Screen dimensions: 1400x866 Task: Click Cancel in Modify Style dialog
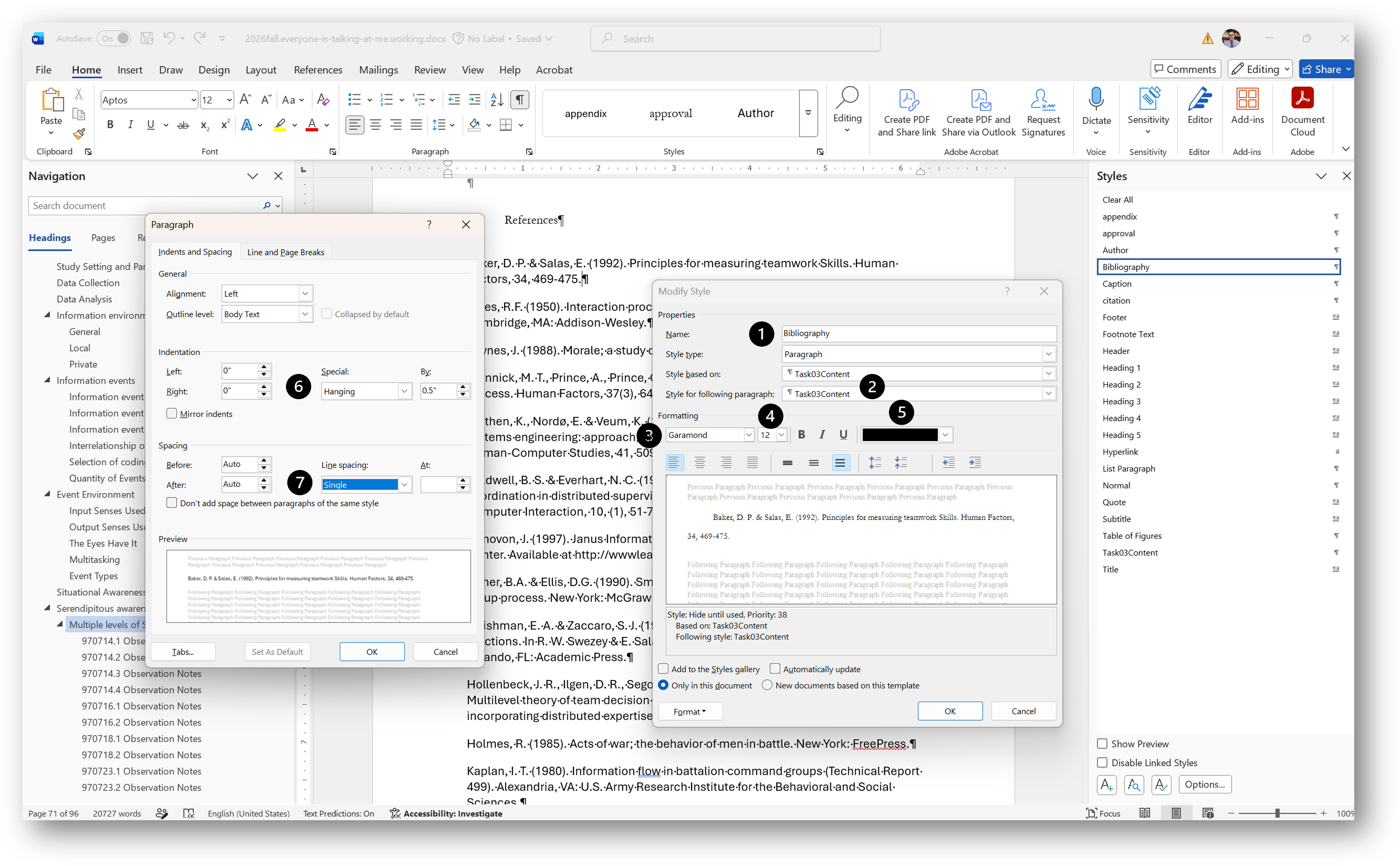[x=1023, y=711]
